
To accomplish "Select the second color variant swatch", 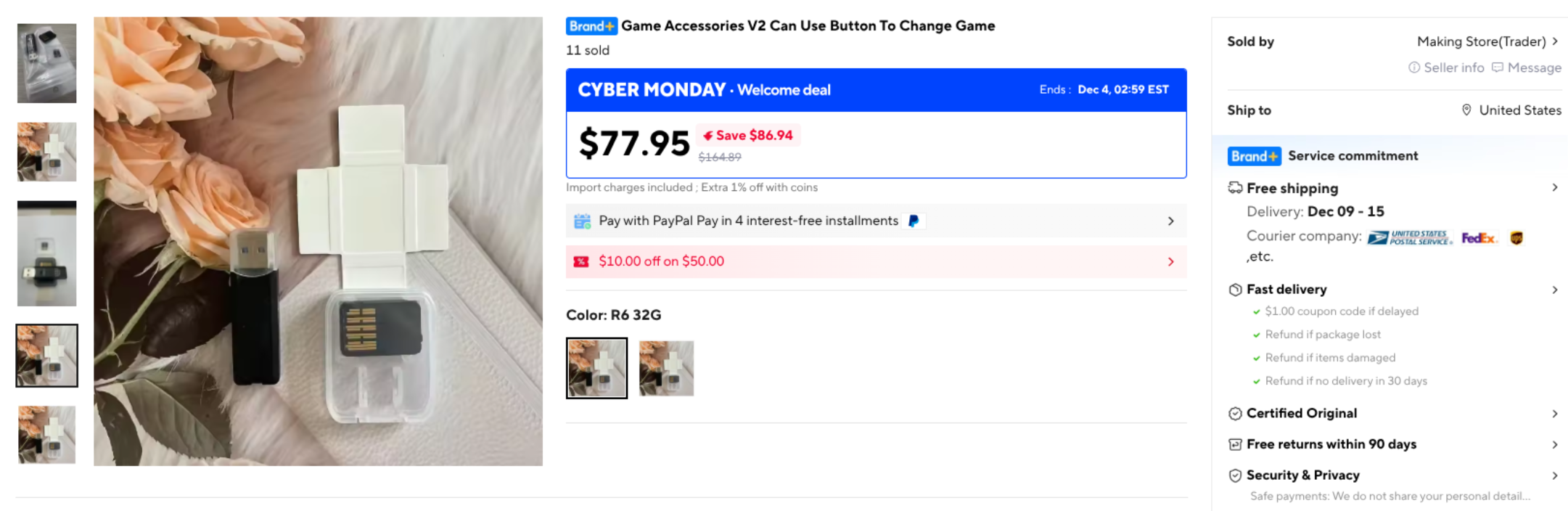I will point(666,368).
